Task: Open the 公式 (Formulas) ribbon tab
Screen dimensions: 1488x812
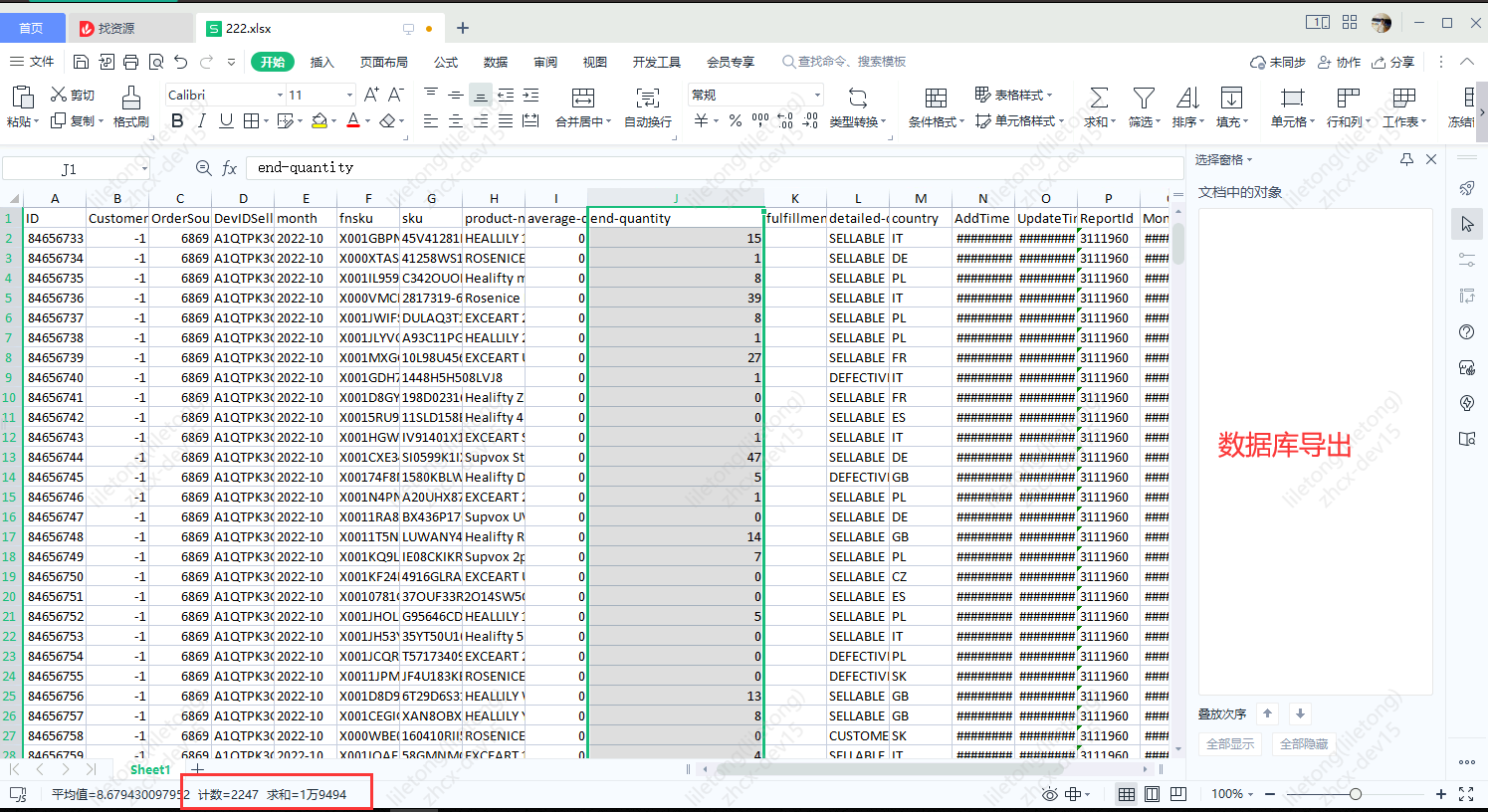Action: tap(446, 62)
